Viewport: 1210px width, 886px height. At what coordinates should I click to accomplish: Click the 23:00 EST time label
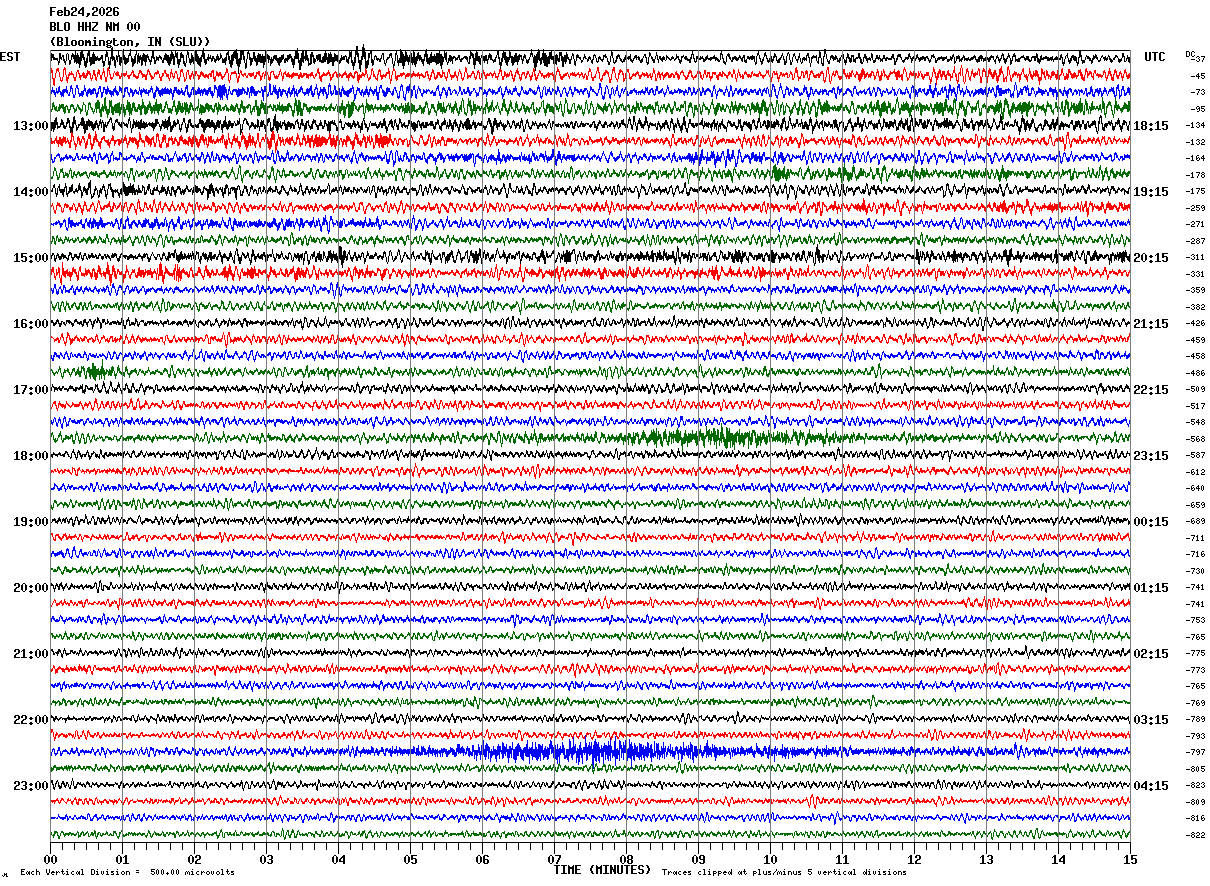point(30,786)
